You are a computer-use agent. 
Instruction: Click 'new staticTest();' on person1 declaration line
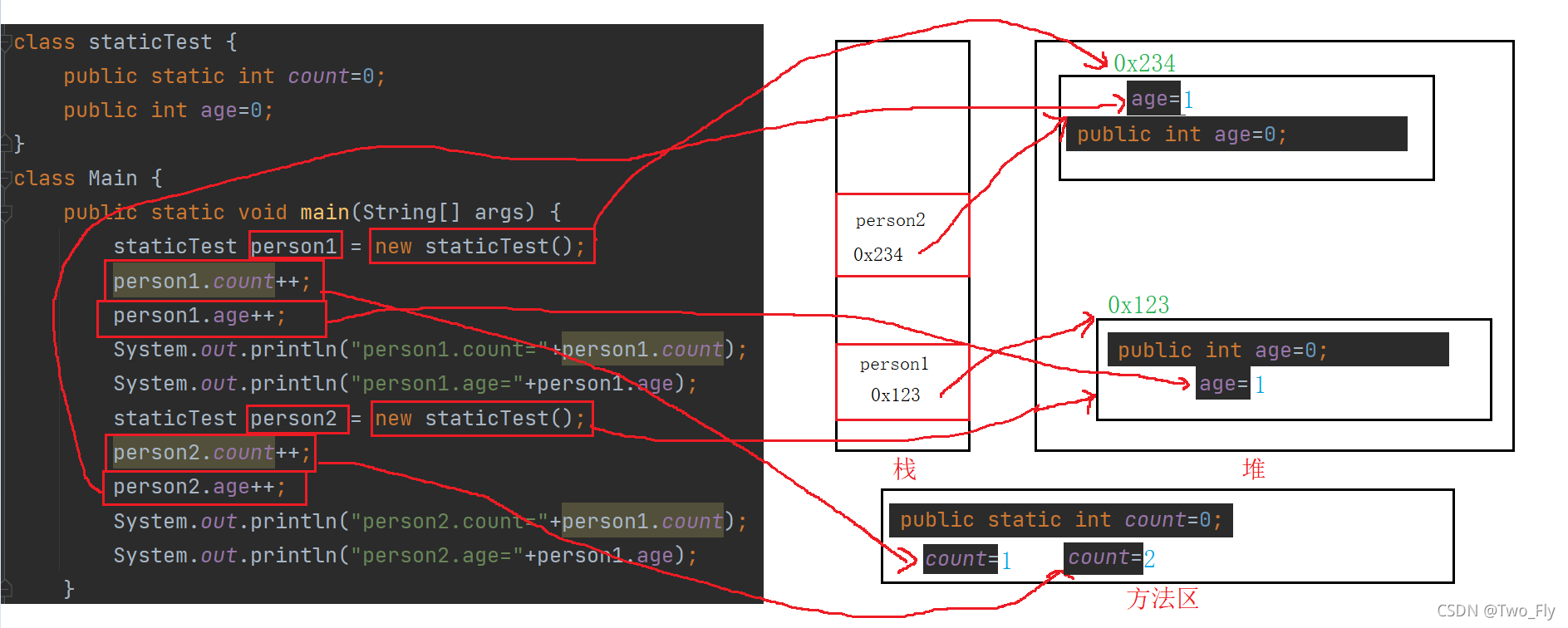[480, 247]
